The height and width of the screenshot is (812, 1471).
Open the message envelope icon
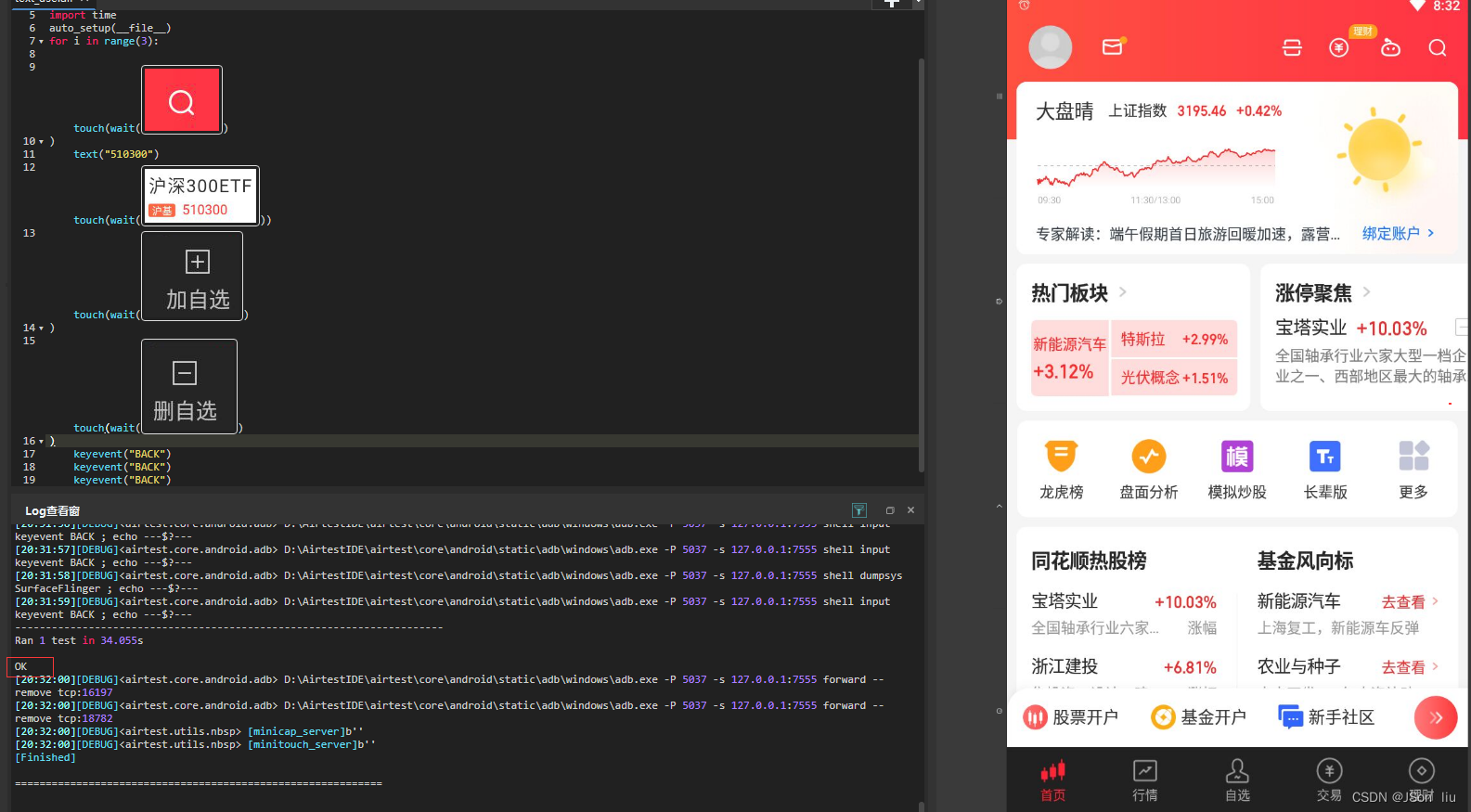(x=1113, y=46)
